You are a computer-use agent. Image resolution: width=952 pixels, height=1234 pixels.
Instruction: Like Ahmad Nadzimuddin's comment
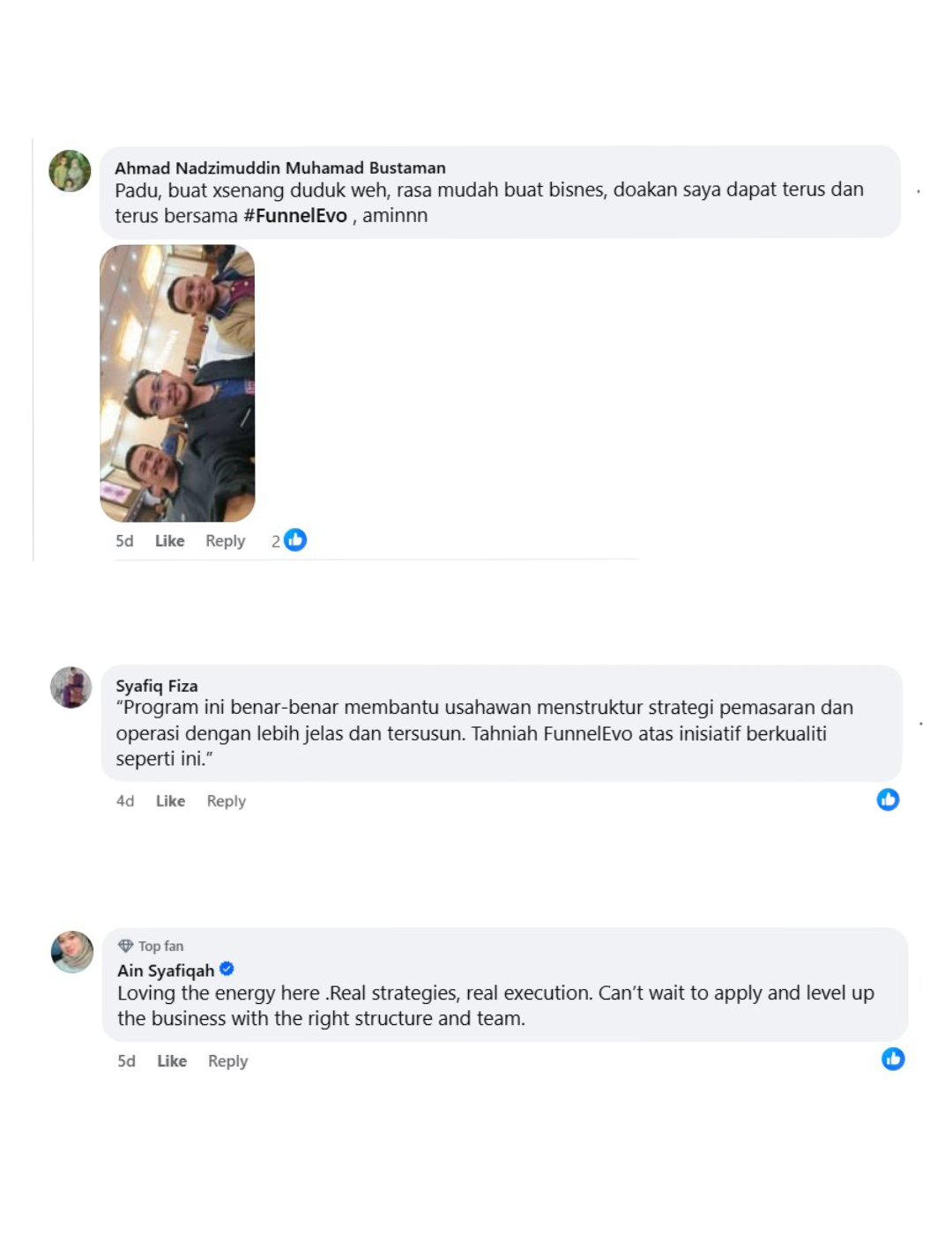[170, 541]
